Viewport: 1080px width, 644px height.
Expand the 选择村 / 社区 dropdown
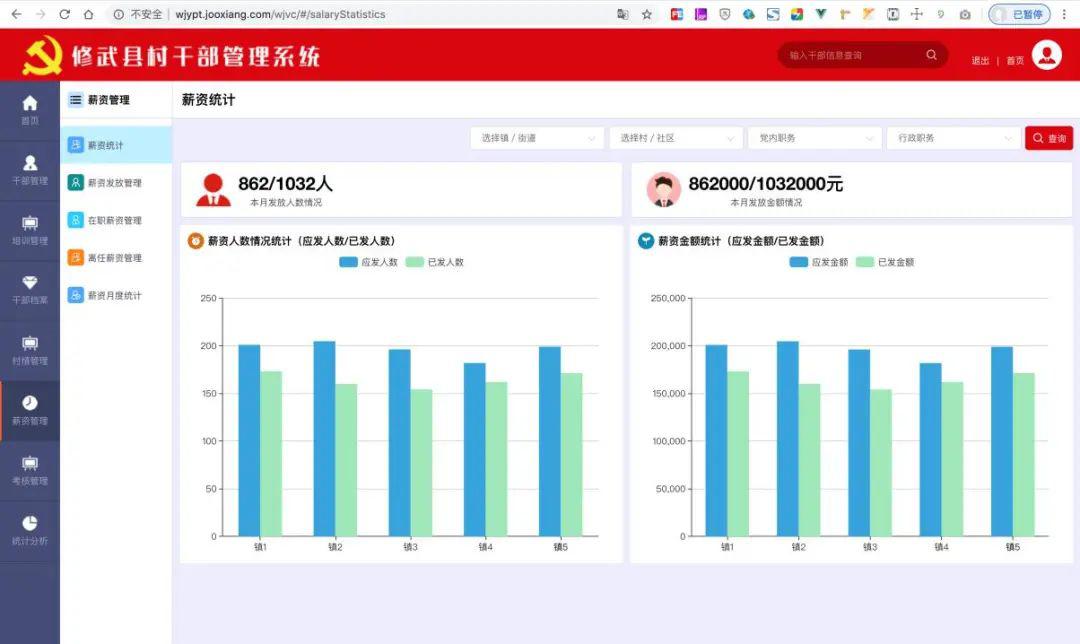(x=676, y=138)
